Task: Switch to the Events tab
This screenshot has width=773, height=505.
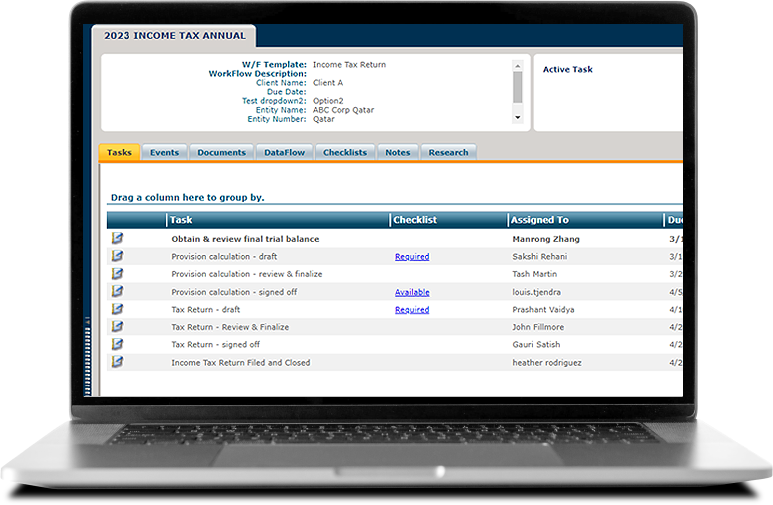Action: pos(164,152)
